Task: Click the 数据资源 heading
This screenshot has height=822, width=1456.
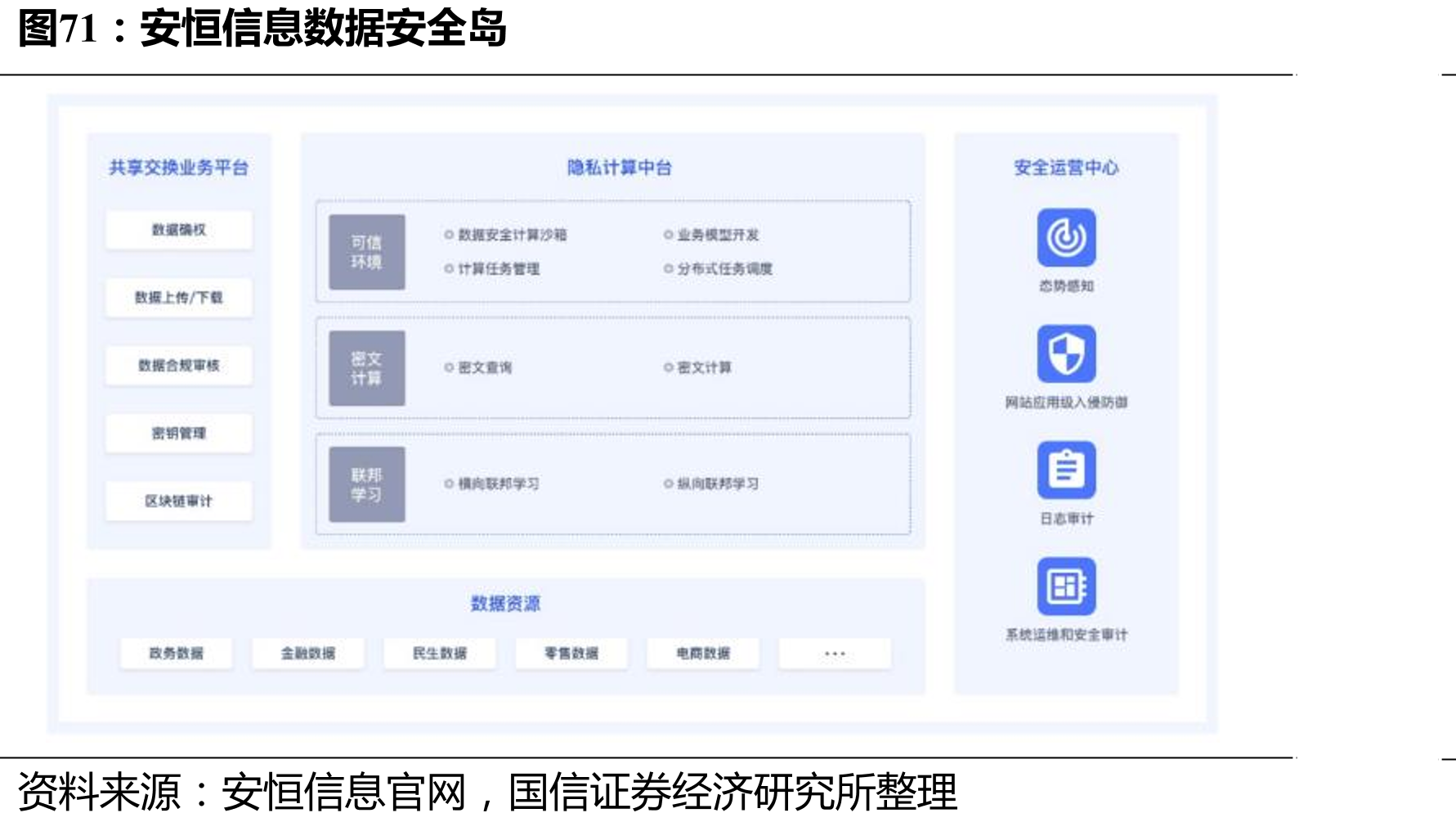Action: pos(505,604)
